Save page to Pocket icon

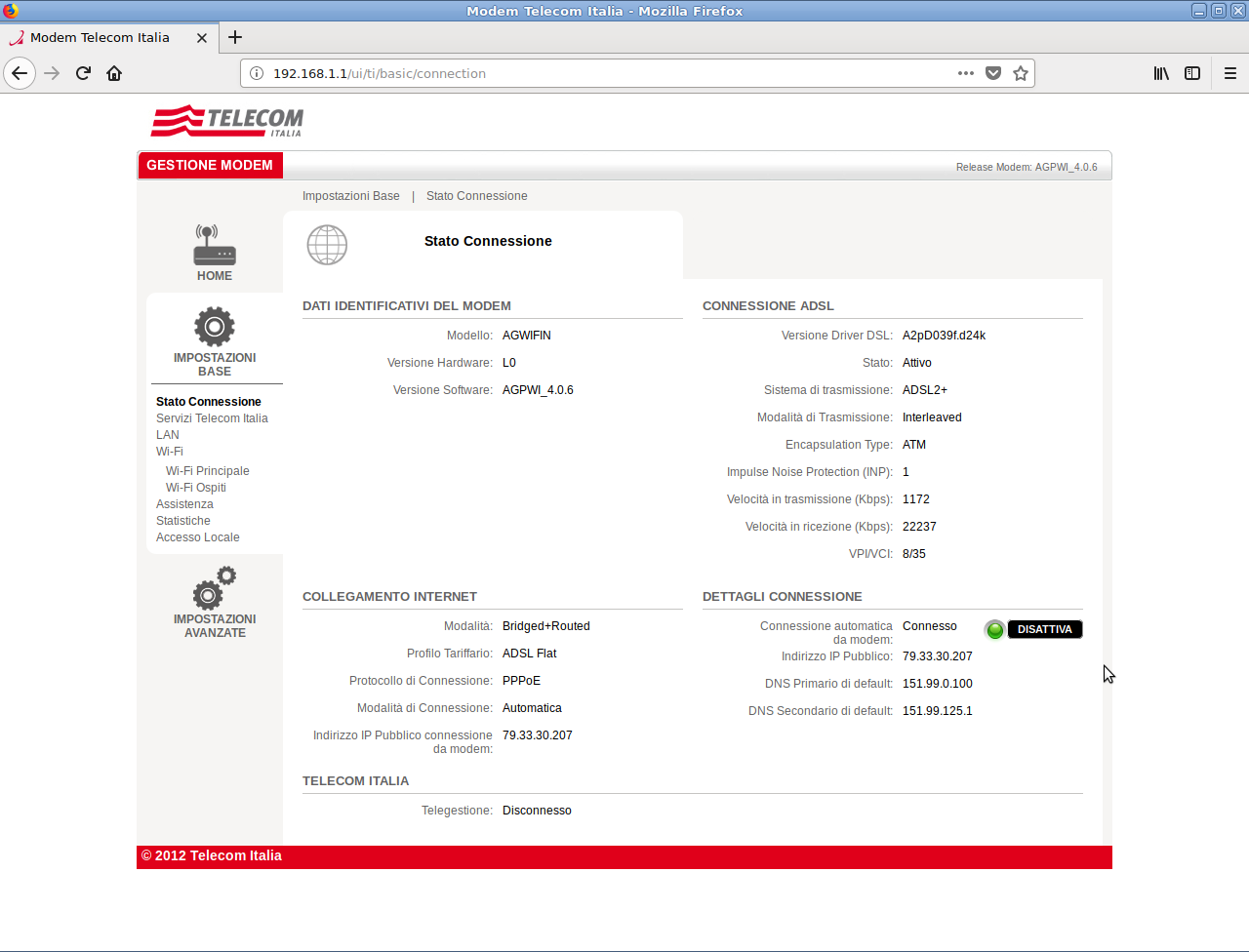click(x=993, y=73)
